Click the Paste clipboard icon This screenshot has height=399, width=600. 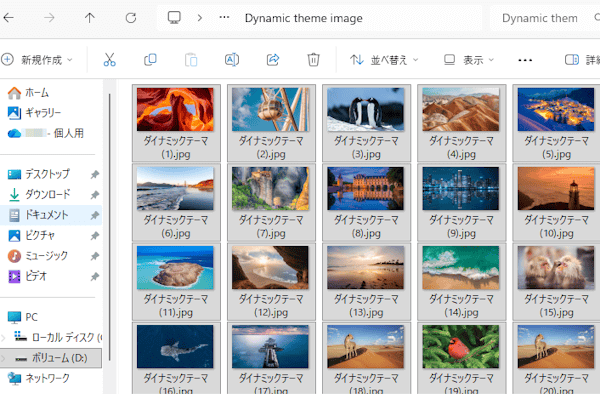coord(191,60)
